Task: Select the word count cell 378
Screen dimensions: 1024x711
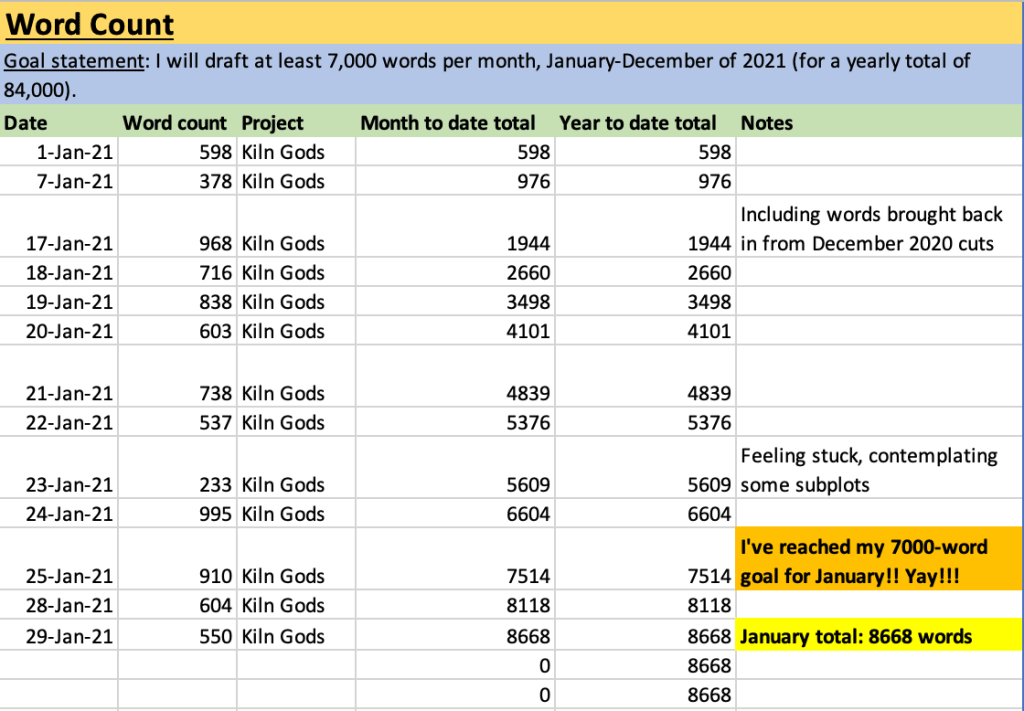Action: [x=177, y=181]
